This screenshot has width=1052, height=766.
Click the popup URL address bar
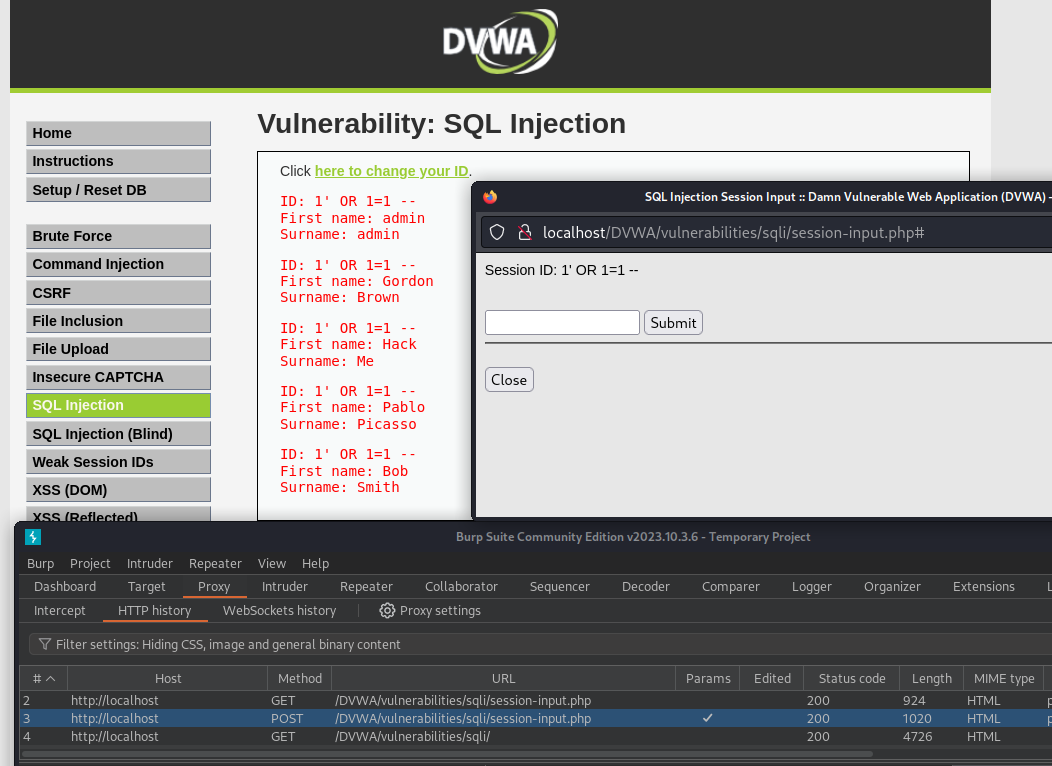(765, 233)
